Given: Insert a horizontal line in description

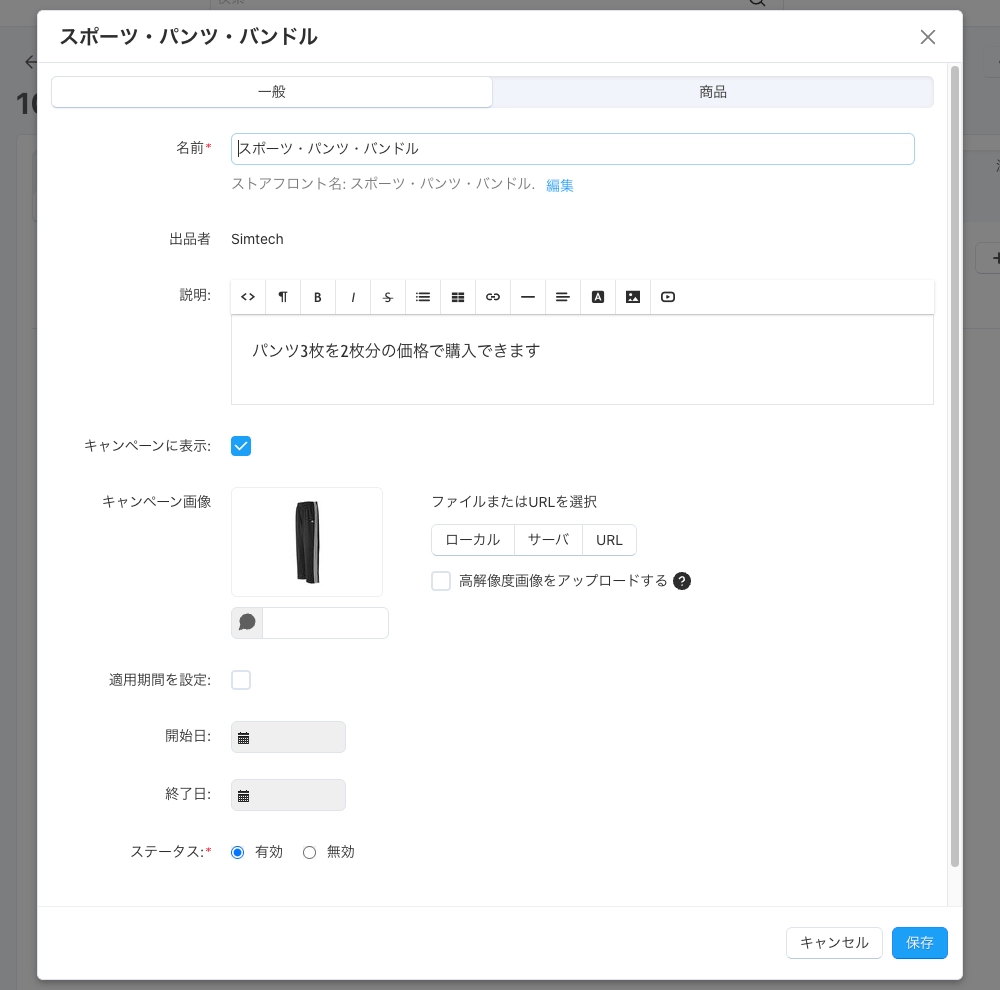Looking at the screenshot, I should [x=528, y=297].
